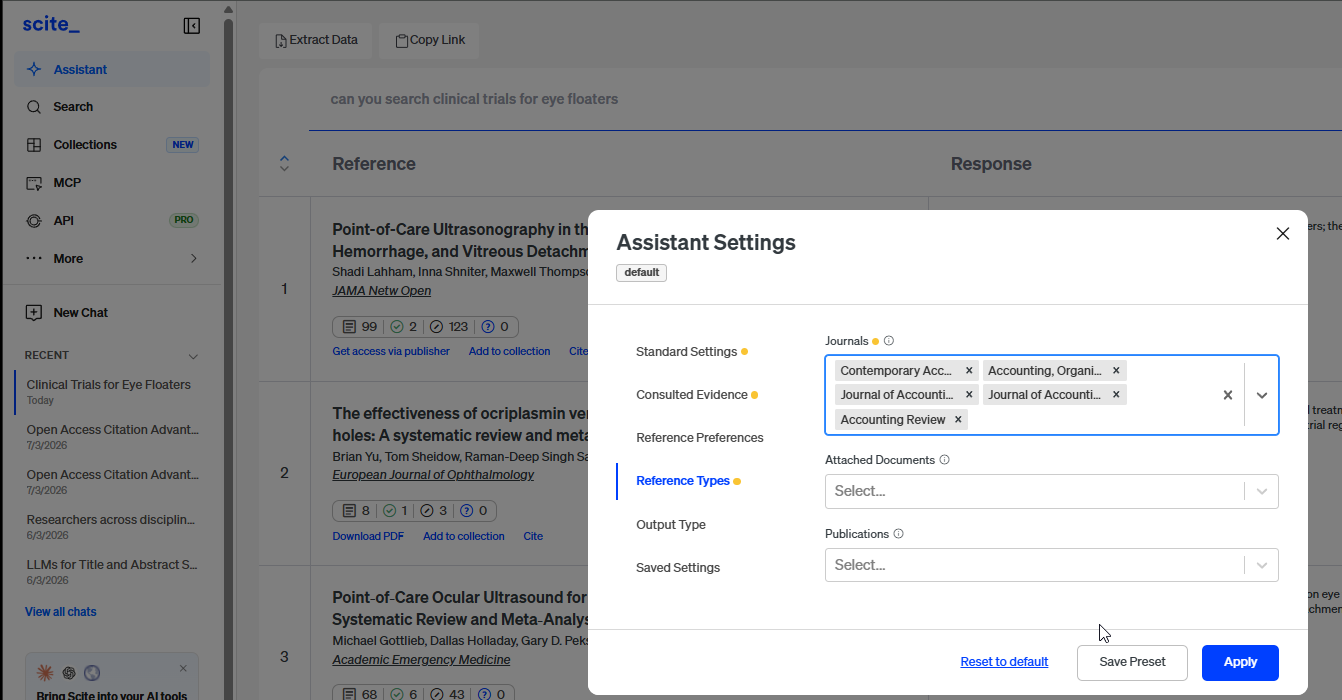Click View all chats link
This screenshot has width=1342, height=700.
click(61, 612)
